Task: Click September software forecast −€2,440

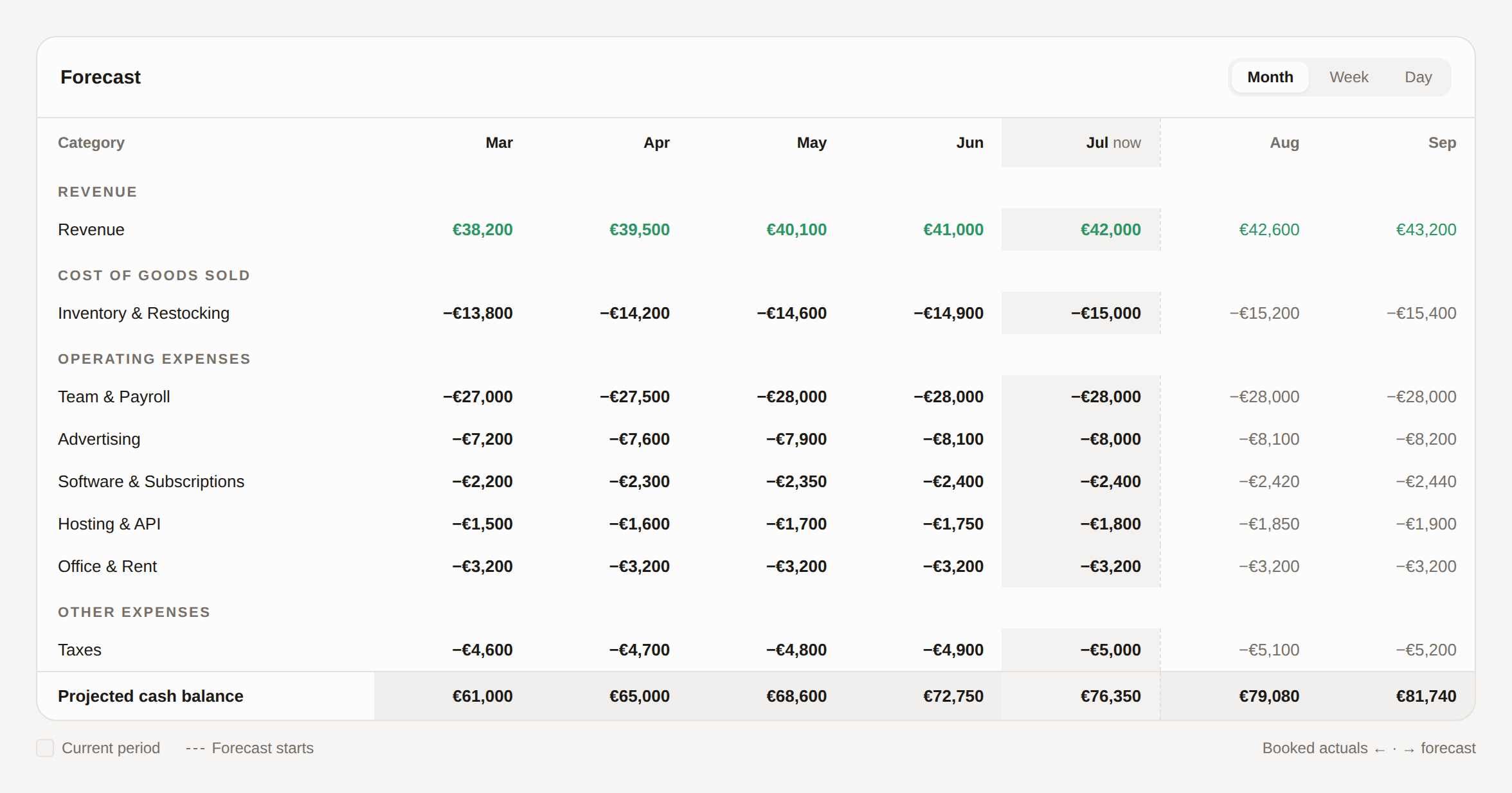Action: point(1426,481)
